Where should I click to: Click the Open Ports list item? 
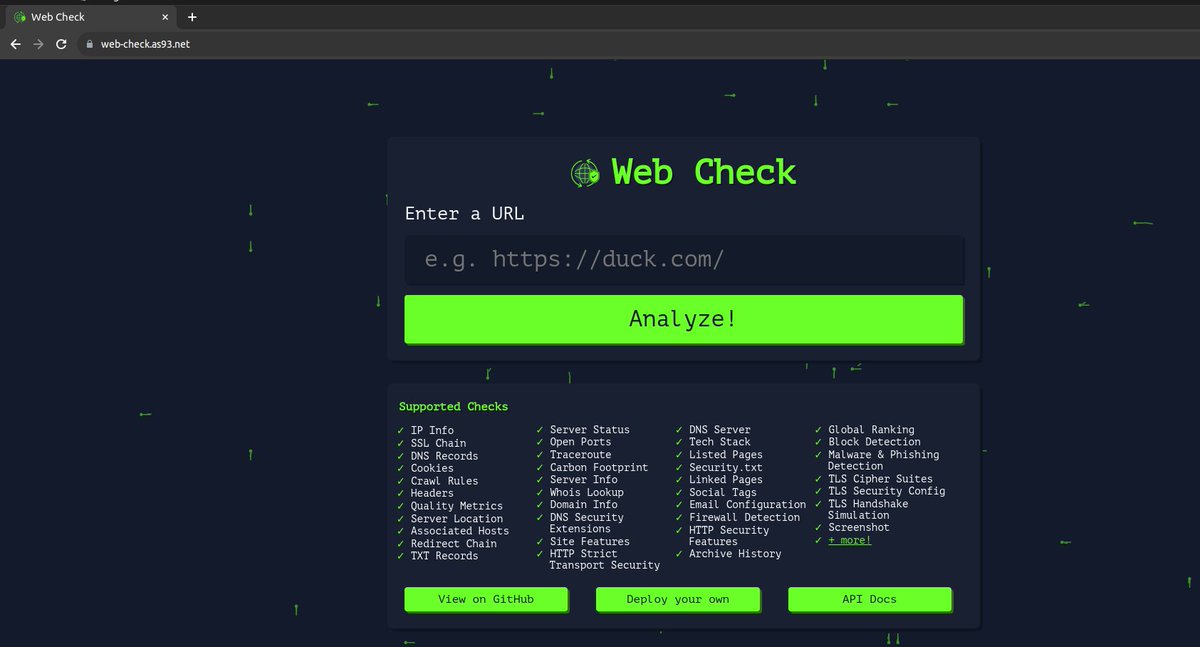(x=580, y=442)
